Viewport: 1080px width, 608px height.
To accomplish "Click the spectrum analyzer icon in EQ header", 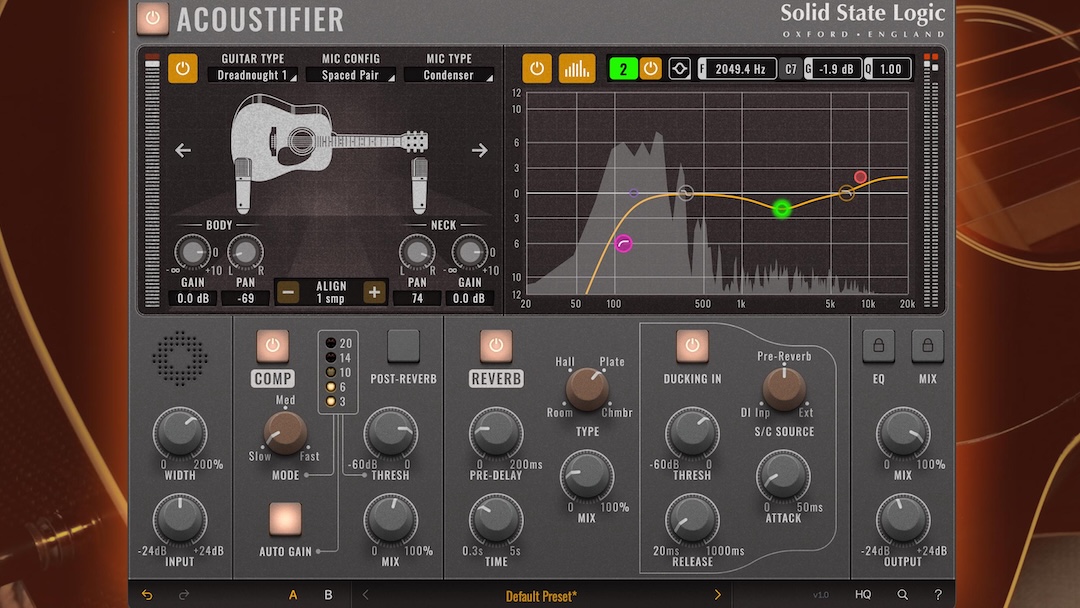I will pos(577,68).
